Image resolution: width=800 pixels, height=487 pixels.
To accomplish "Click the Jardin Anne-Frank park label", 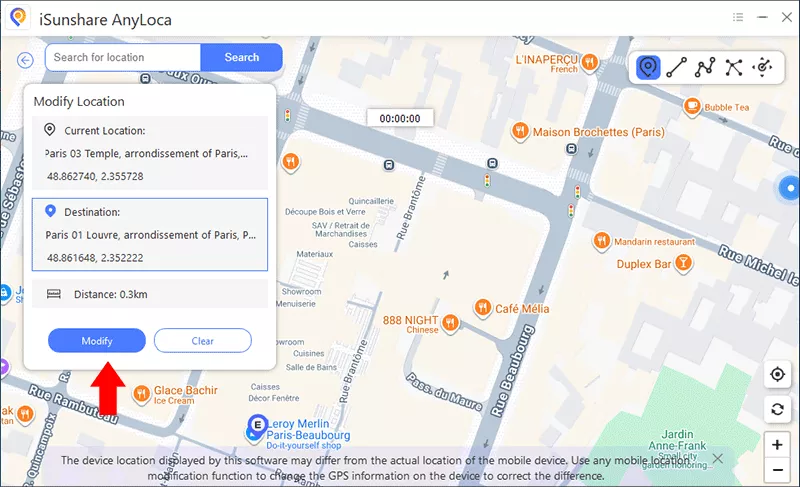I will coord(677,440).
